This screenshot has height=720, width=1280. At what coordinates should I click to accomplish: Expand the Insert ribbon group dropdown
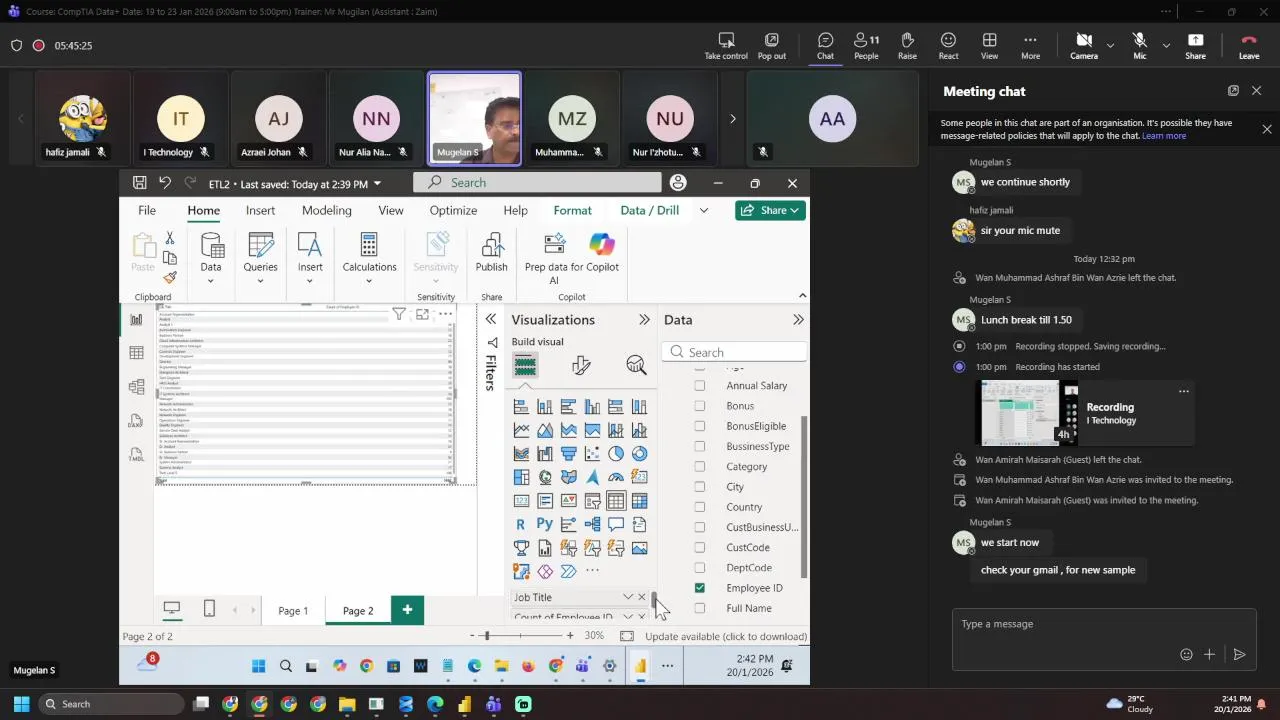(x=310, y=281)
